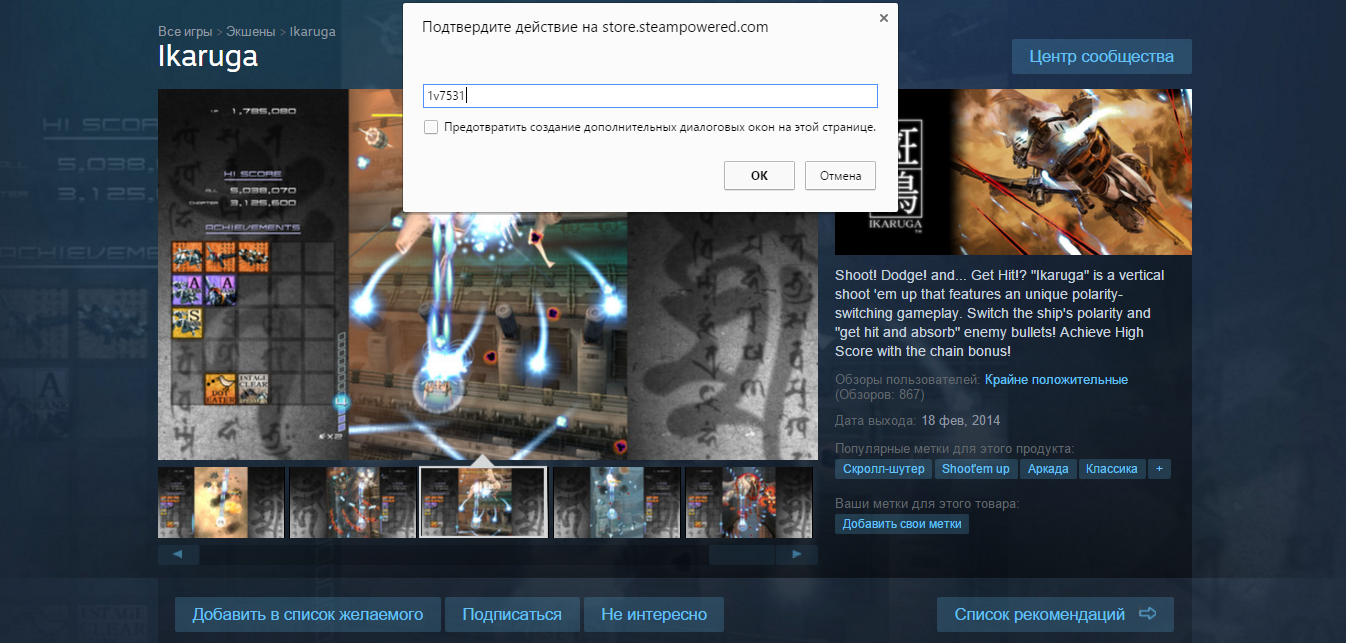This screenshot has height=643, width=1346.
Task: Open the Ikaruga header artwork image
Action: (1013, 172)
